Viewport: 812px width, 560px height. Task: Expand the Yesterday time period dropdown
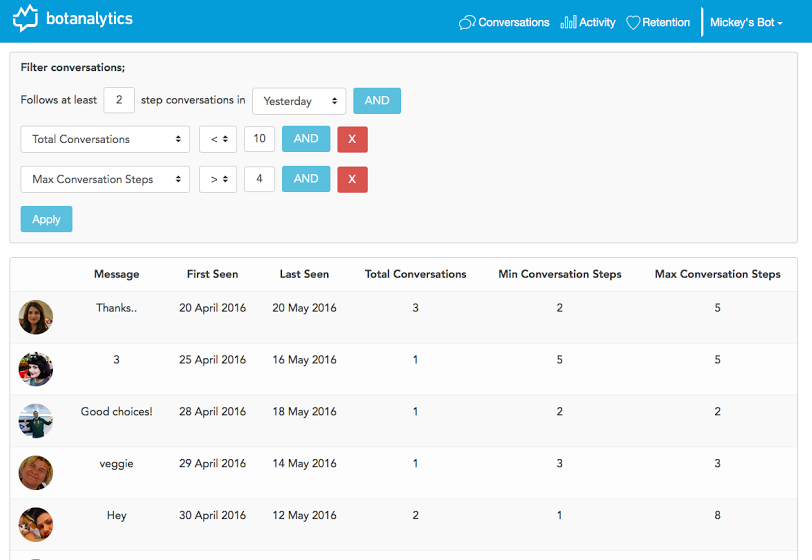[299, 101]
